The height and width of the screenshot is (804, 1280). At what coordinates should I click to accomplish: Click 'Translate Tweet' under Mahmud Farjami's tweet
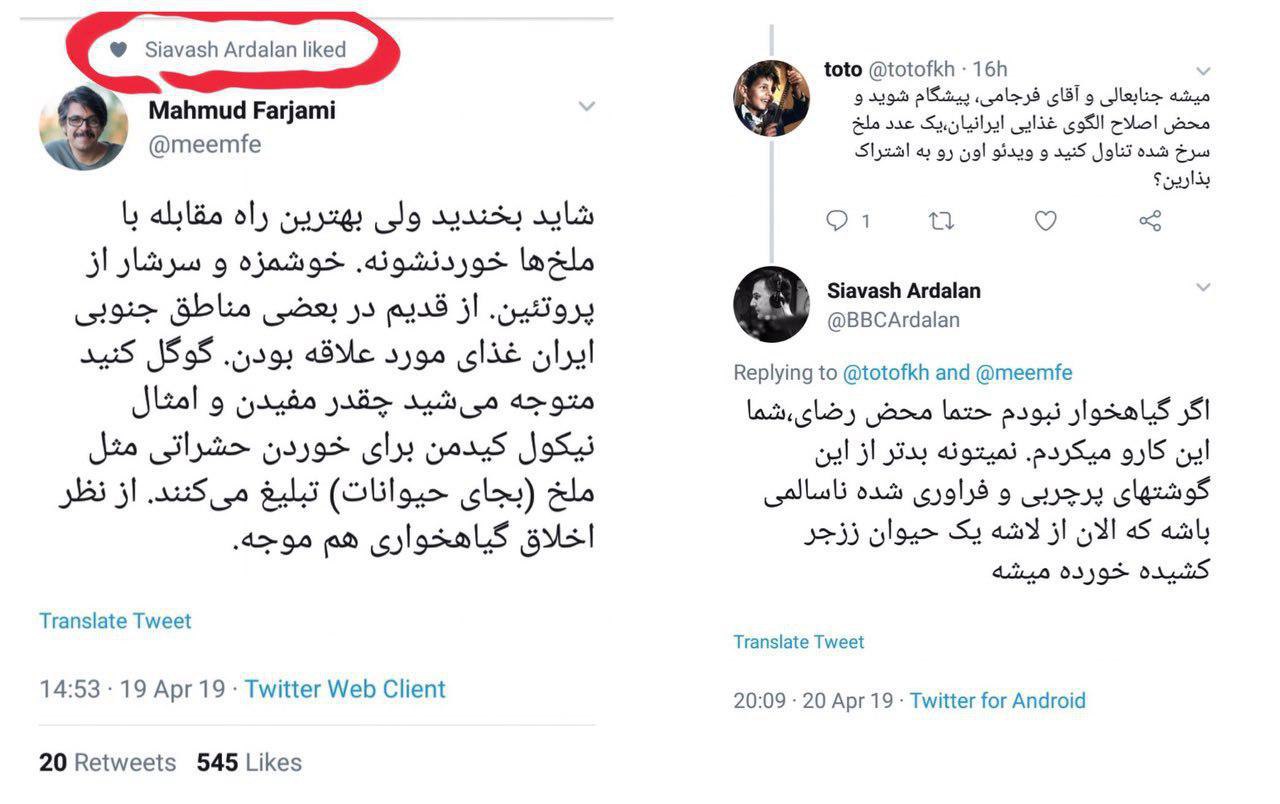pos(115,621)
